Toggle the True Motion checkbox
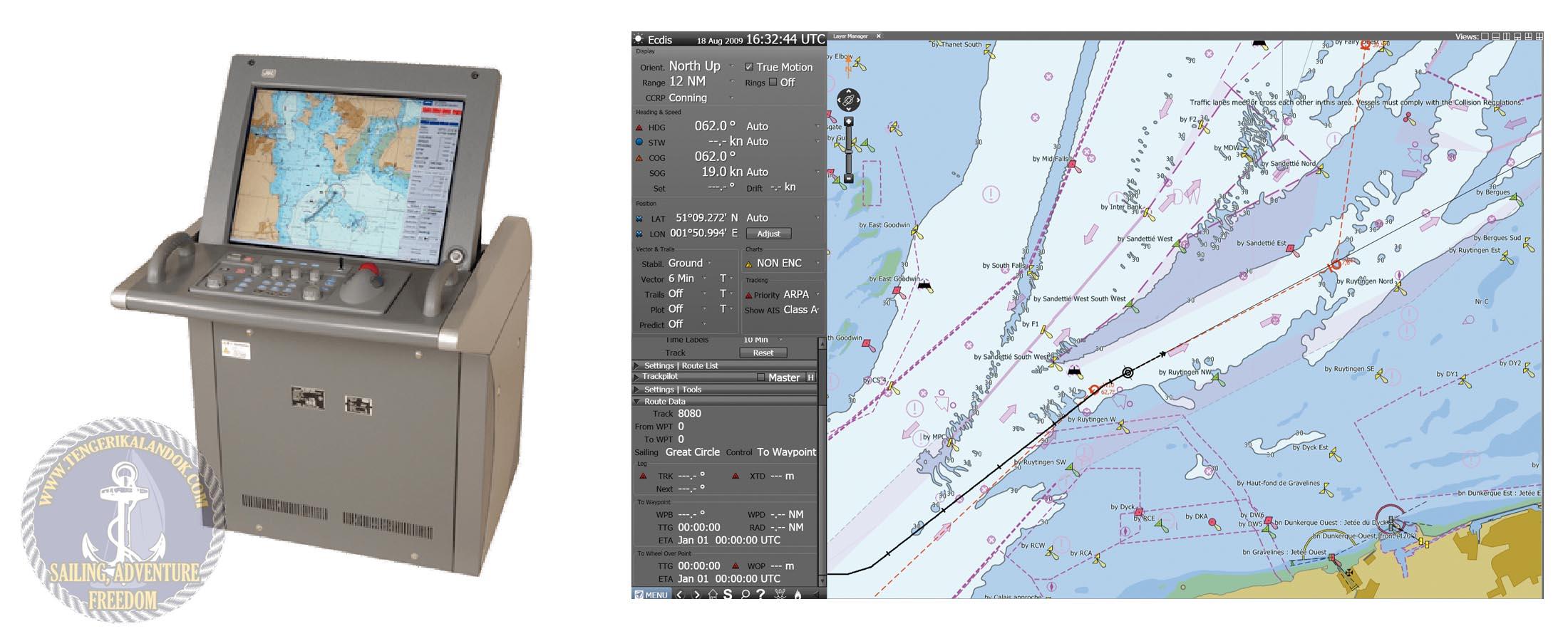Viewport: 1568px width, 641px height. (x=749, y=67)
